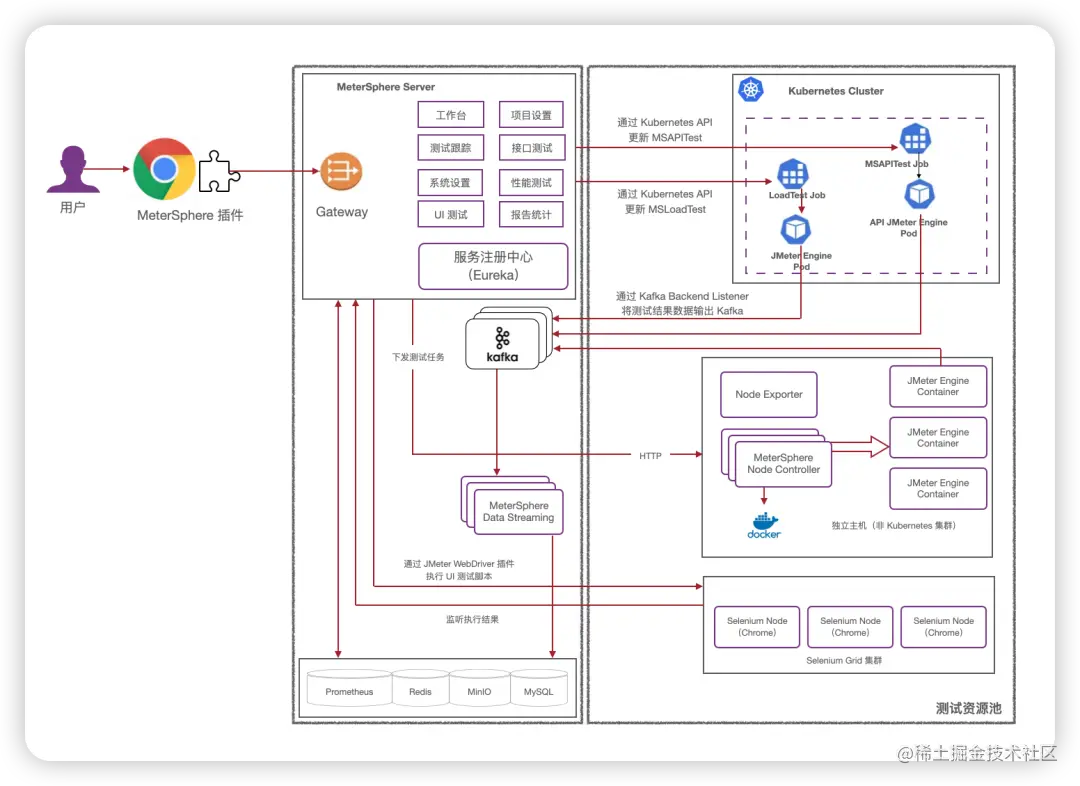Screen dimensions: 1080x786
Task: Click the MinIO database cylinder
Action: click(x=479, y=688)
